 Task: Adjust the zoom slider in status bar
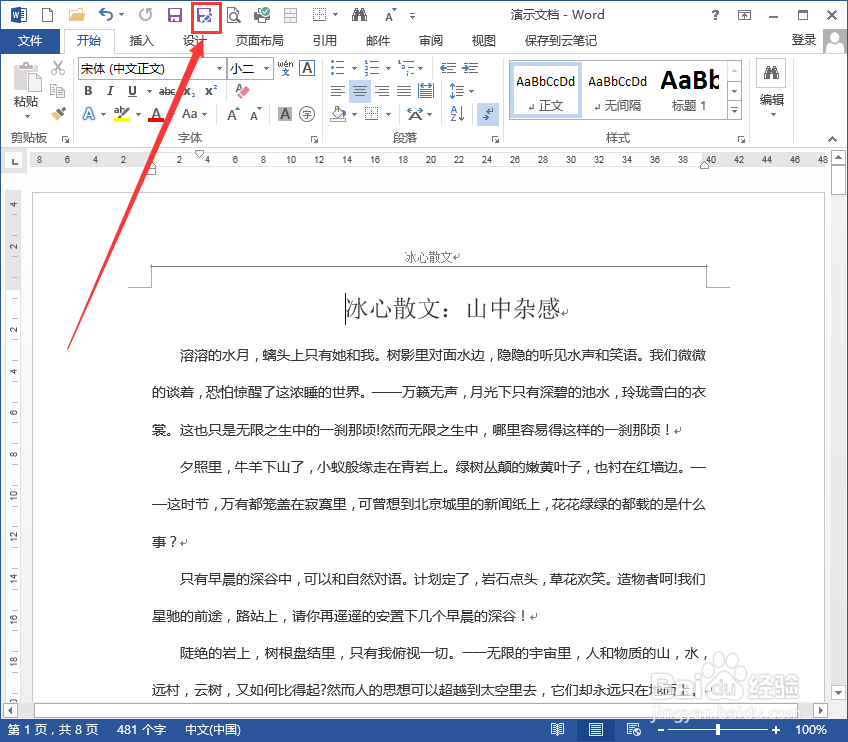click(718, 730)
